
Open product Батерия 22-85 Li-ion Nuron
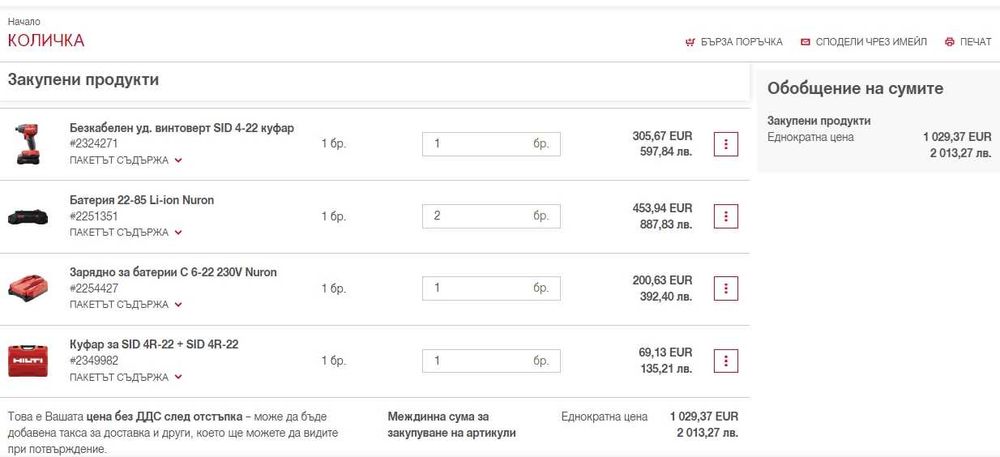142,200
